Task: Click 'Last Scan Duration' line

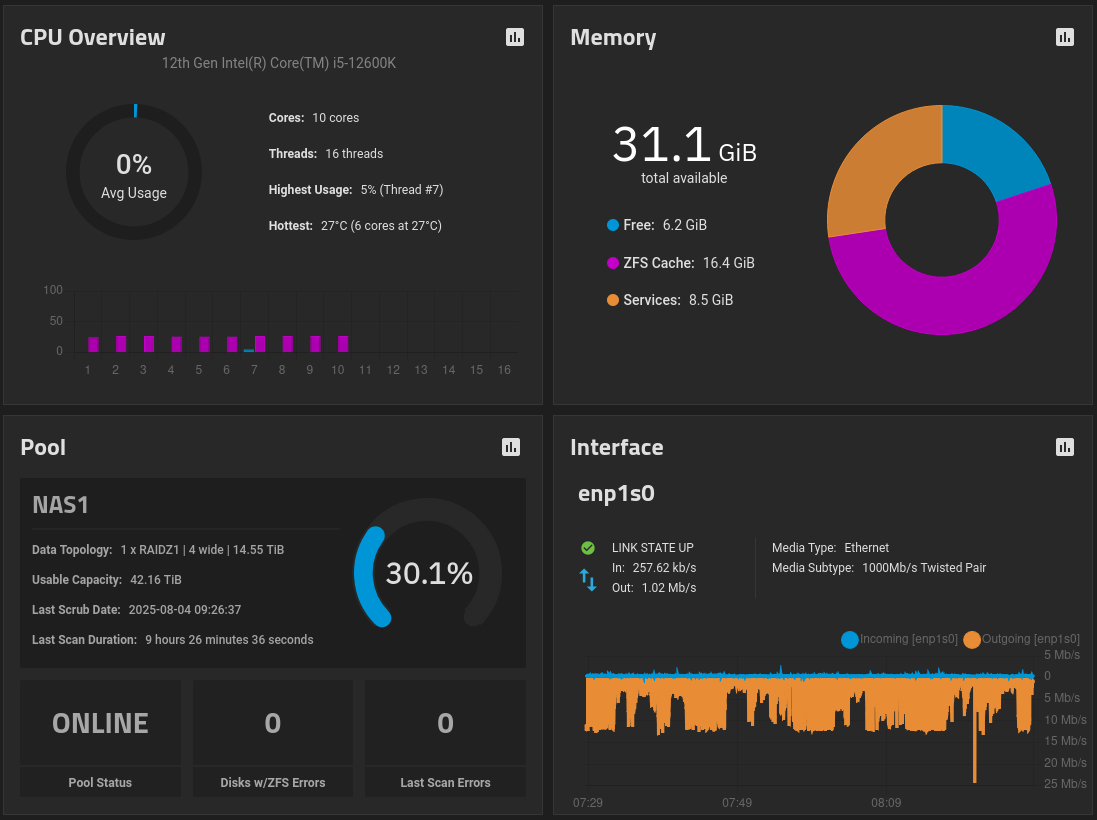Action: 173,640
